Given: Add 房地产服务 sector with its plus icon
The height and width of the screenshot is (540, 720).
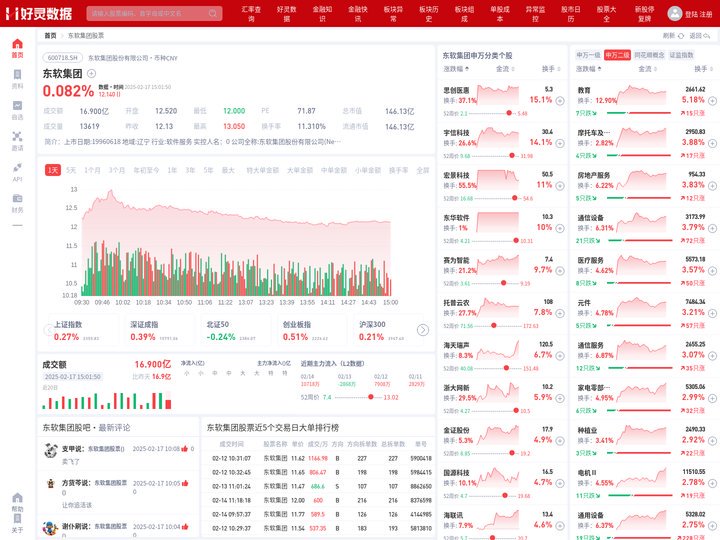Looking at the screenshot, I should click(x=712, y=186).
